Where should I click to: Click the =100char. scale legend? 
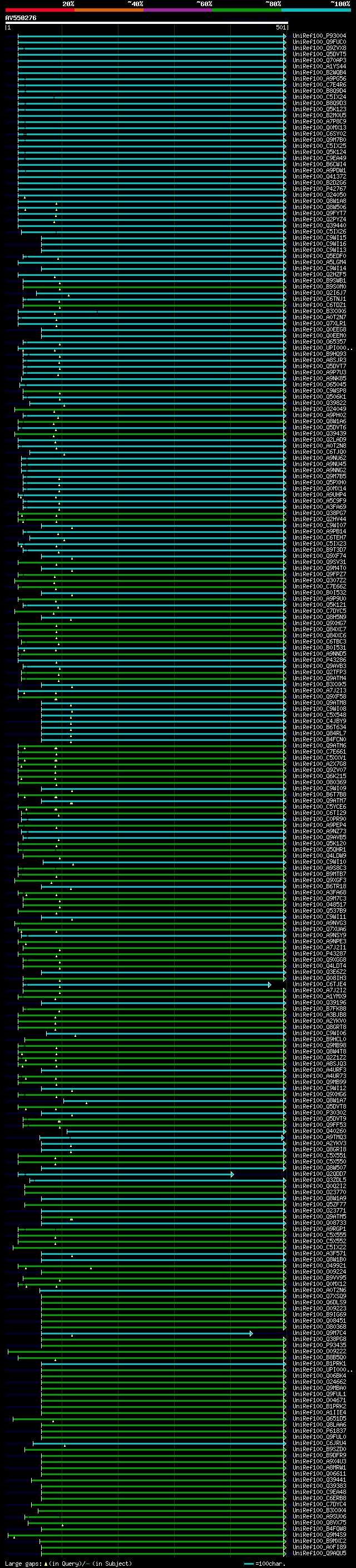pos(265,1563)
